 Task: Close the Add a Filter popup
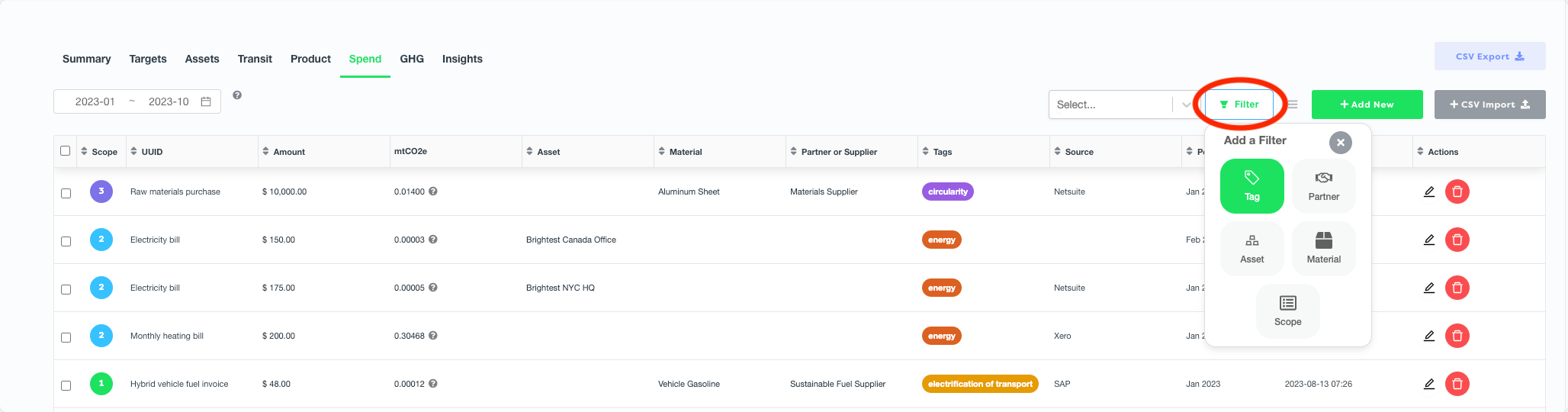pos(1340,143)
